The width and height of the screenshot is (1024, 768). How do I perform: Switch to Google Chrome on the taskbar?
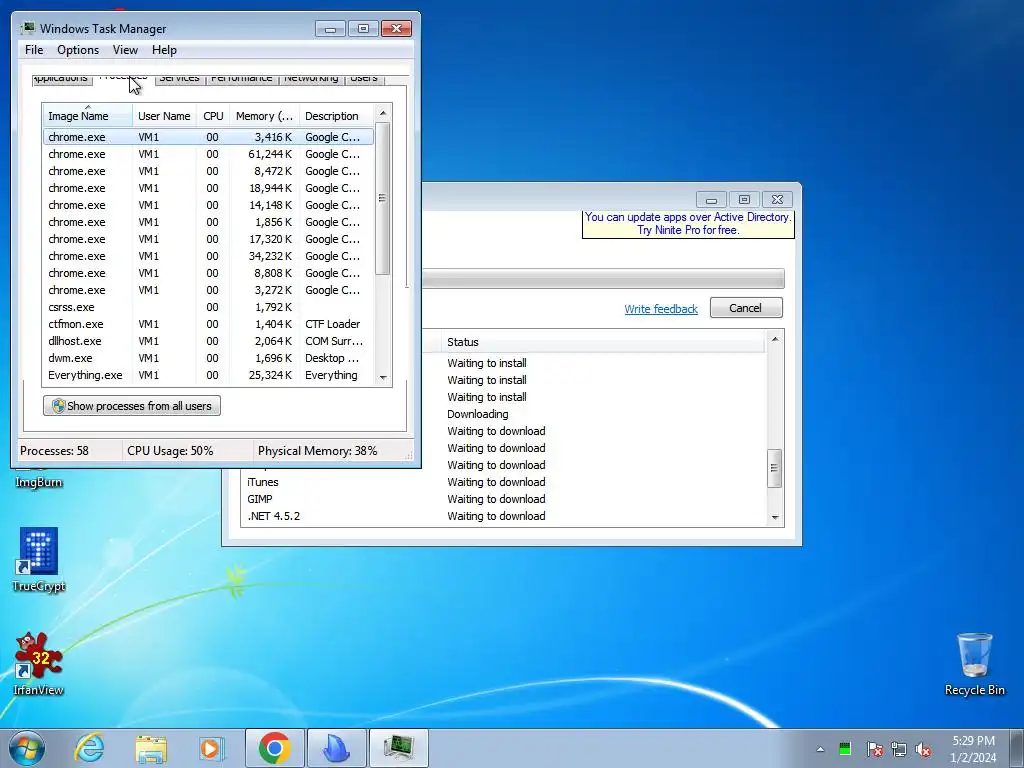(x=274, y=748)
